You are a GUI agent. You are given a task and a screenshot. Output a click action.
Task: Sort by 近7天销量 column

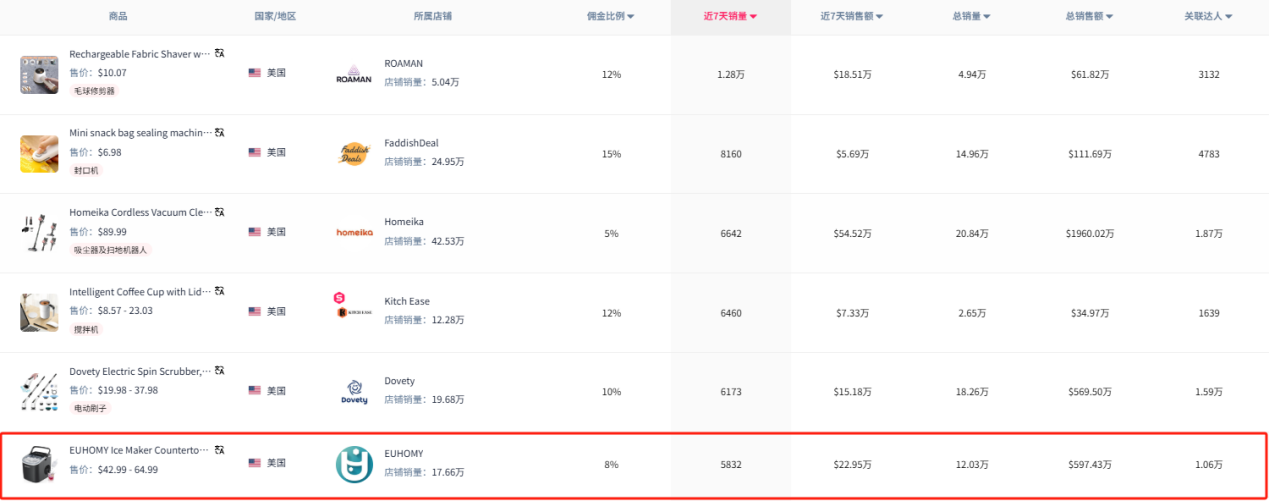pyautogui.click(x=730, y=17)
